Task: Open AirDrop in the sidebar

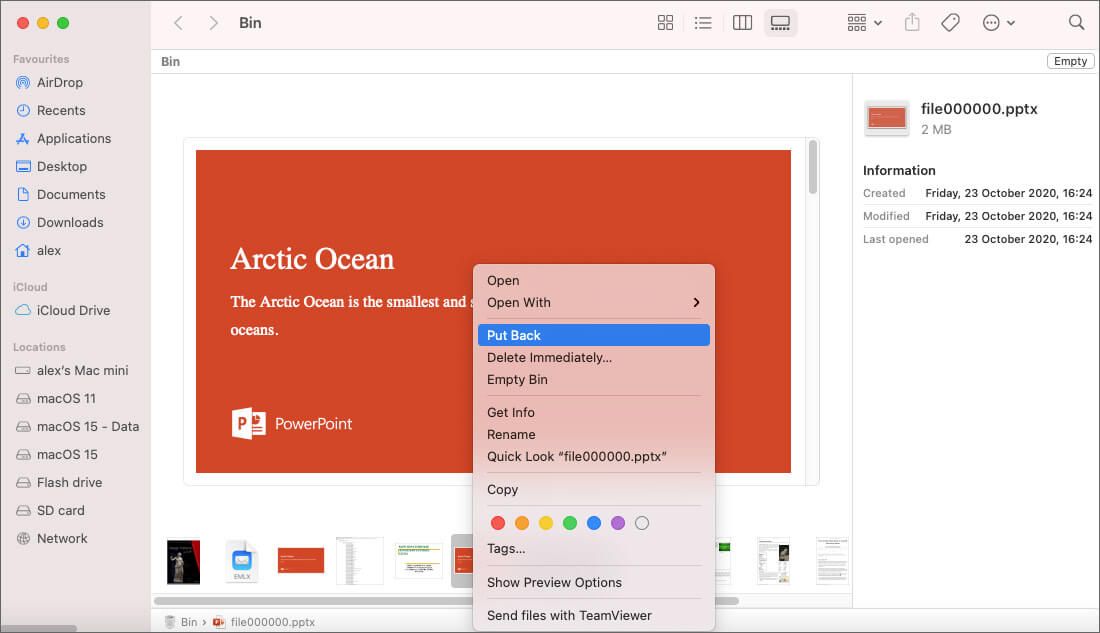Action: [x=59, y=83]
